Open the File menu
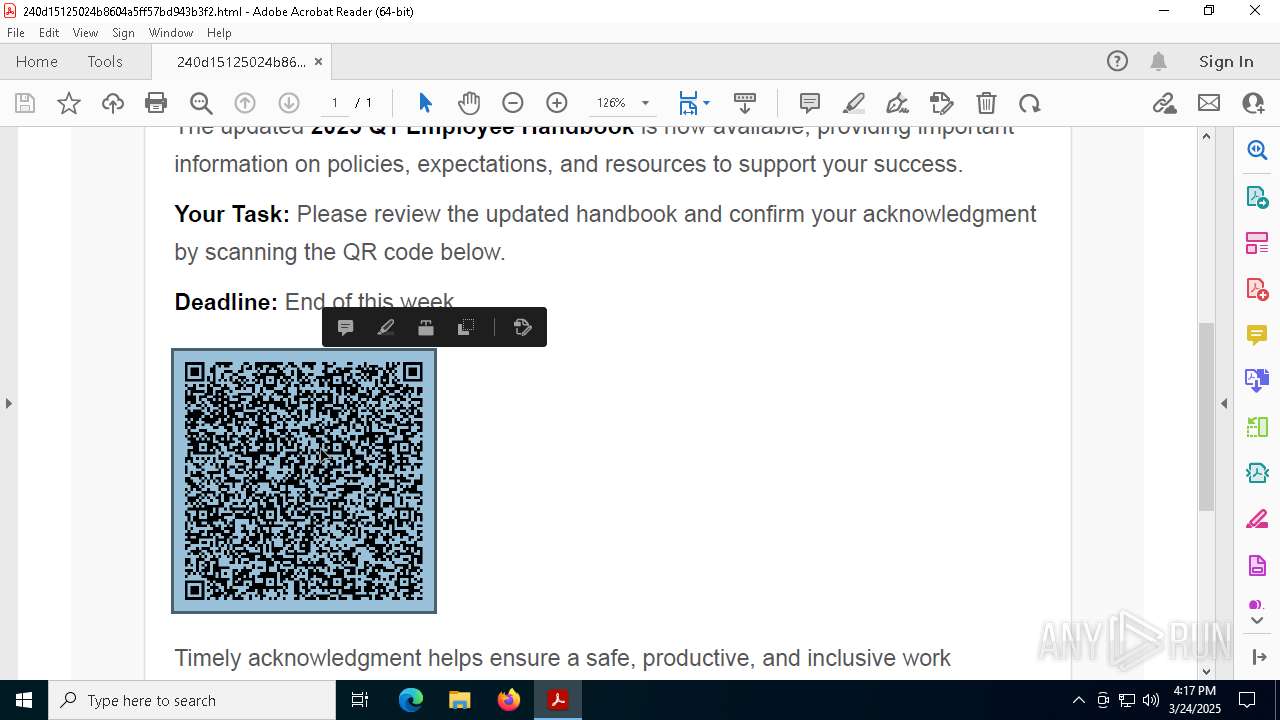The width and height of the screenshot is (1280, 720). pos(16,33)
